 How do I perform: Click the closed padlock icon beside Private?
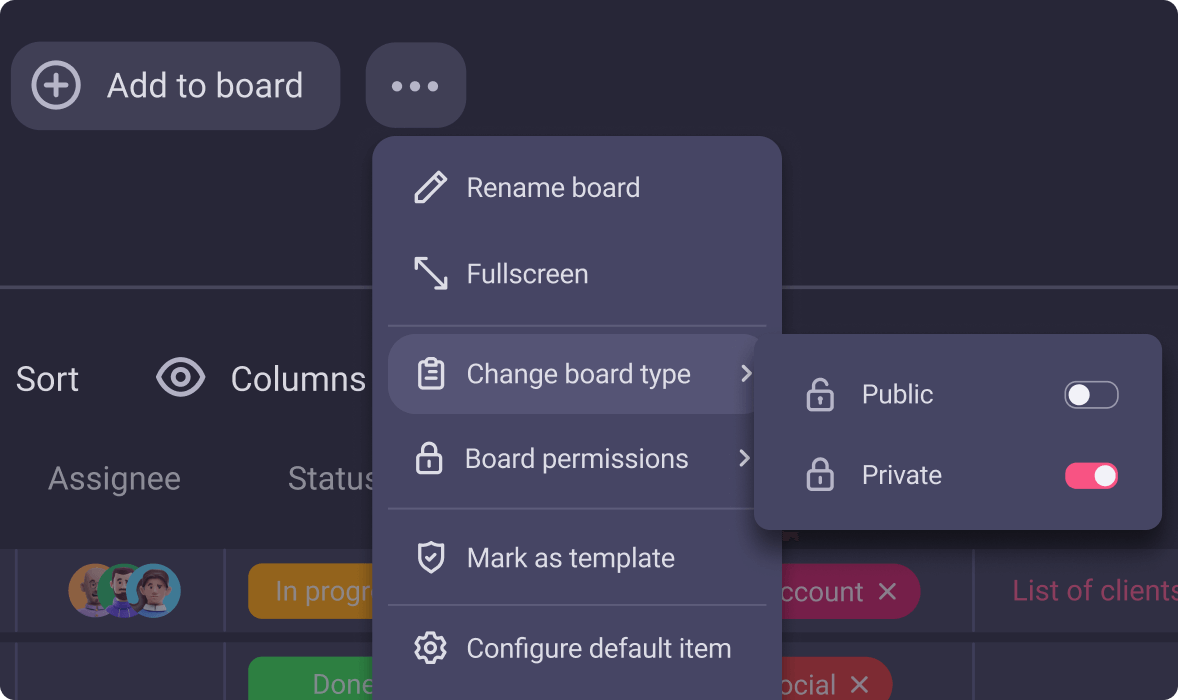point(820,475)
